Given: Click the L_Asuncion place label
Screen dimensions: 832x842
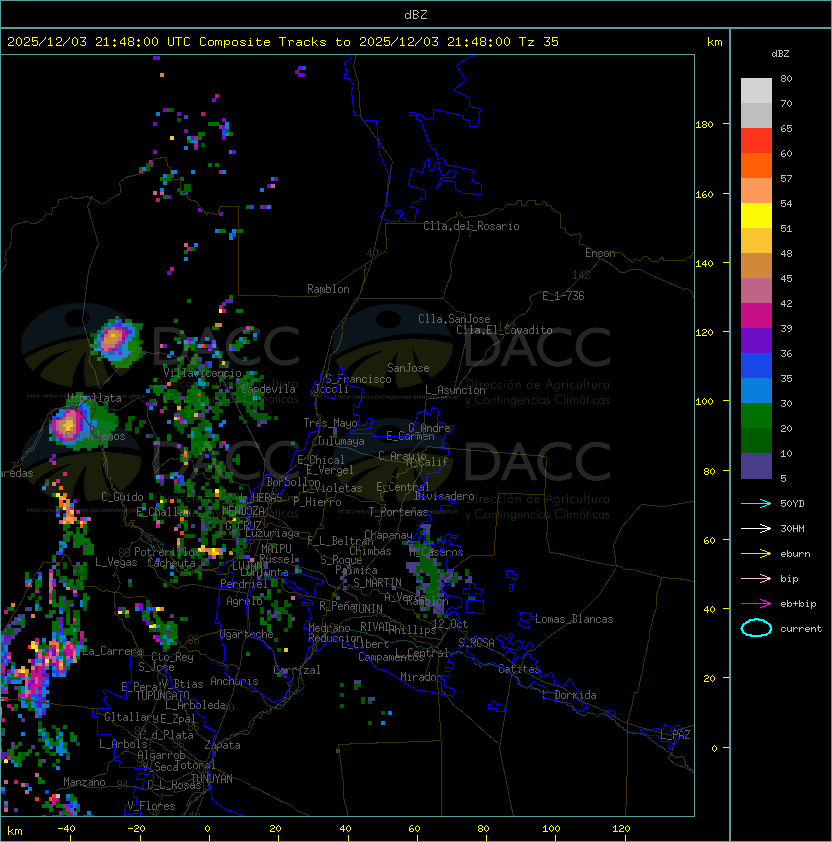Looking at the screenshot, I should coord(455,390).
